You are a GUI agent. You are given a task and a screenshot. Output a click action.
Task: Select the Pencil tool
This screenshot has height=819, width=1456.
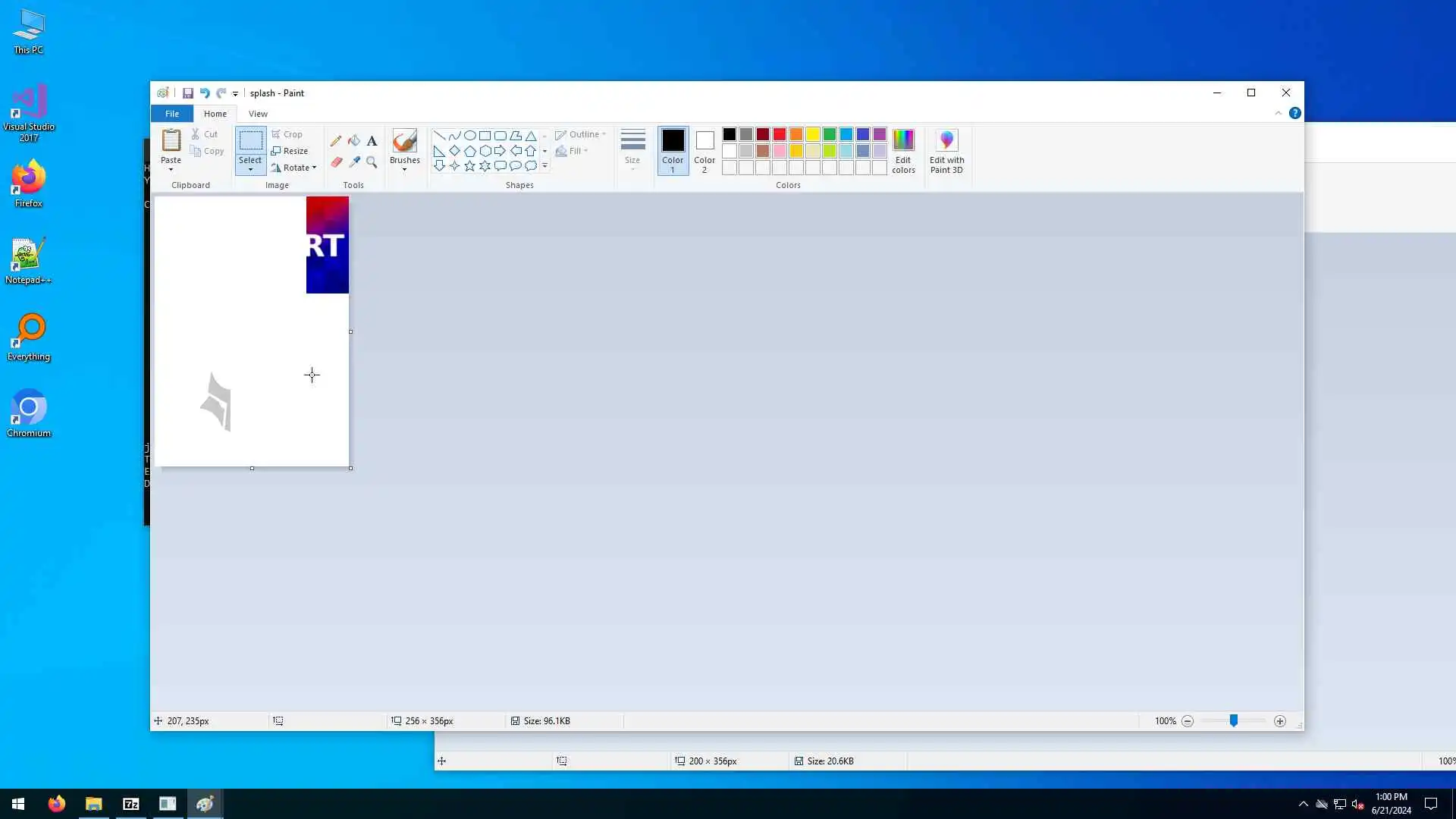[x=336, y=141]
